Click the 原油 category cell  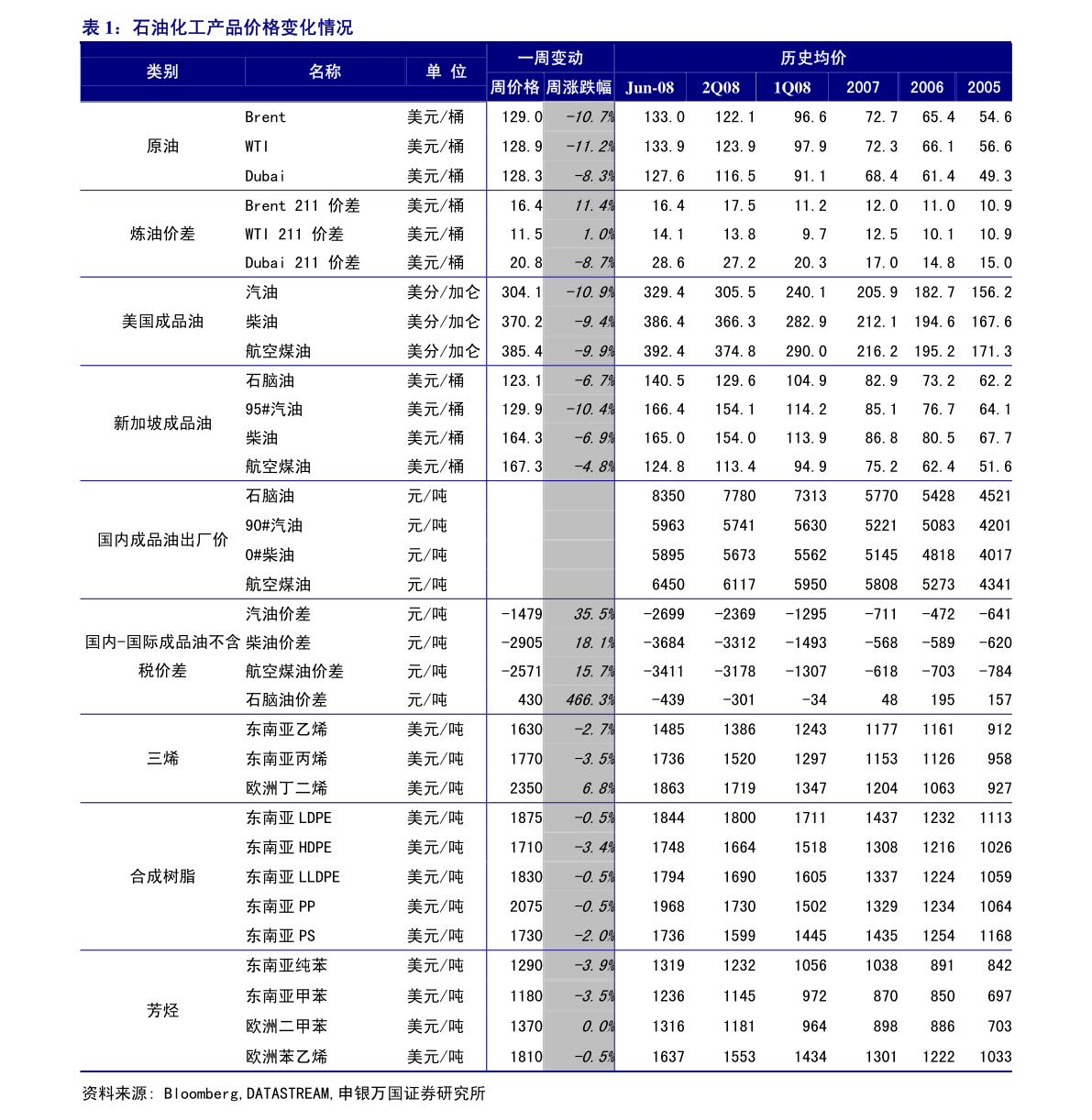coord(162,146)
